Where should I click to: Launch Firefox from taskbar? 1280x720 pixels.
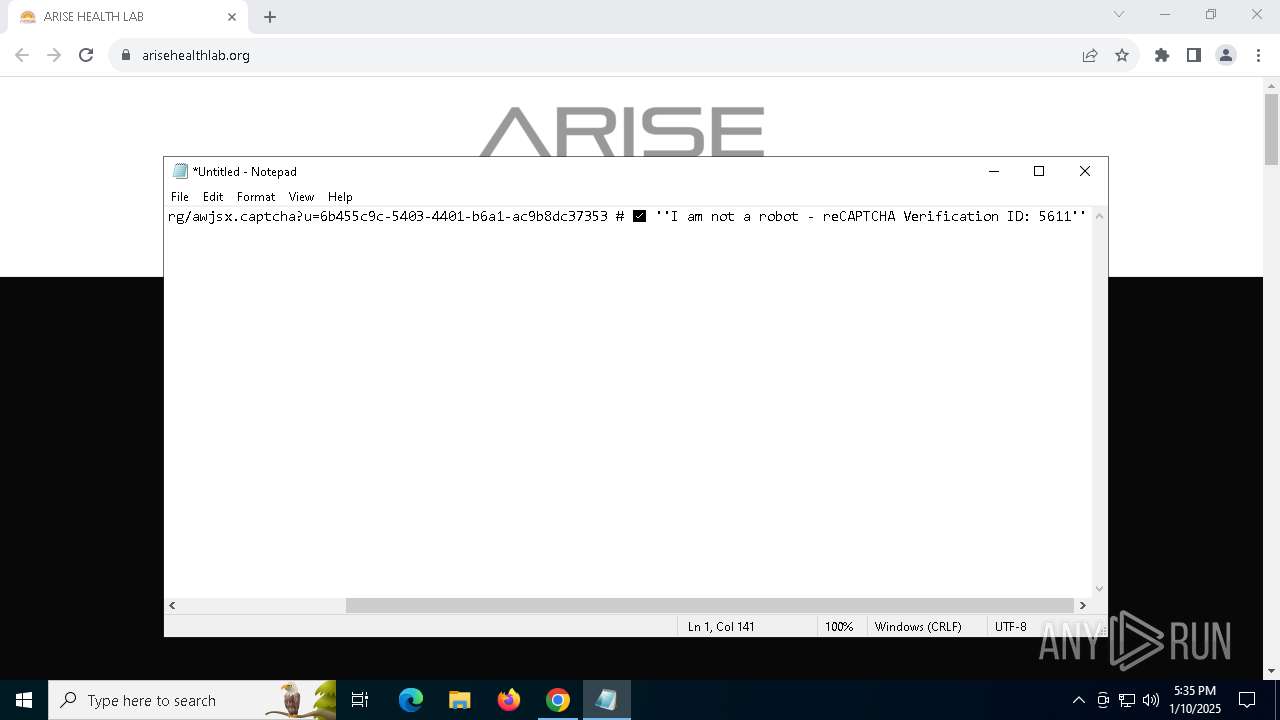(x=509, y=700)
